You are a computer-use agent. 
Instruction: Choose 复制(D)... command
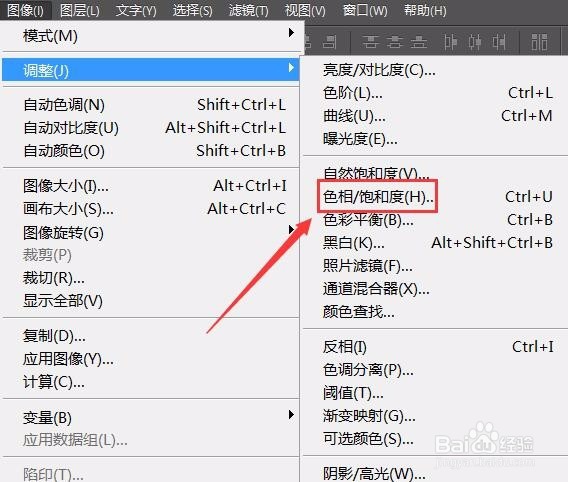click(x=150, y=336)
